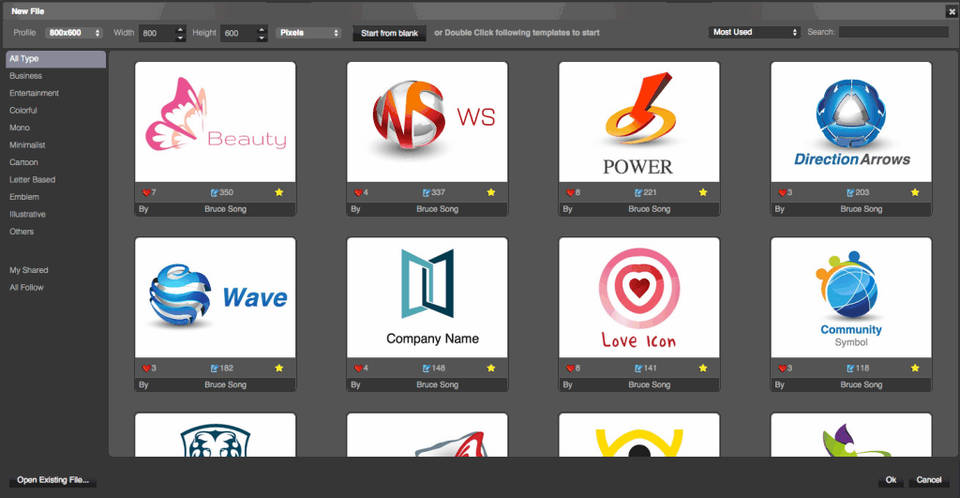This screenshot has height=498, width=960.
Task: Favorite the Direction Arrows template star
Action: click(x=915, y=192)
